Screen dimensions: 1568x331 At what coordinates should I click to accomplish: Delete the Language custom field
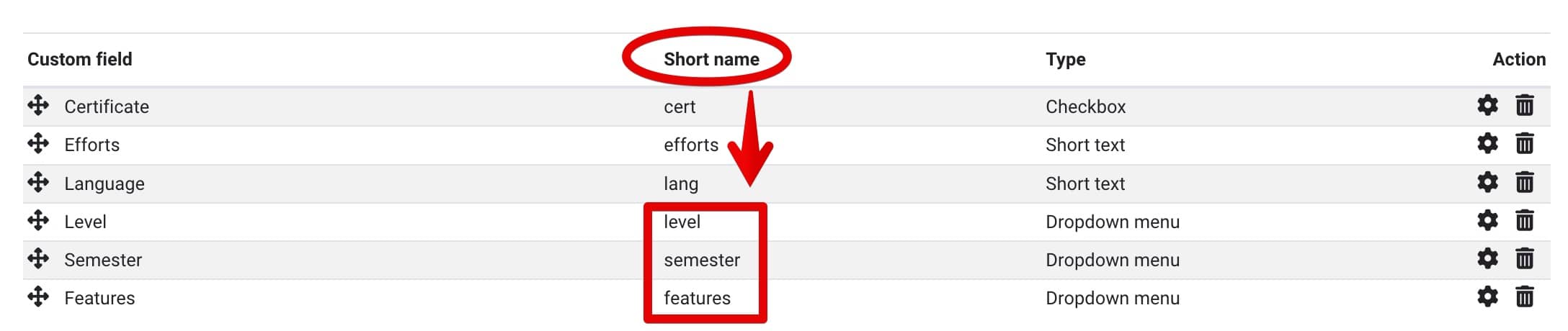pos(1524,183)
